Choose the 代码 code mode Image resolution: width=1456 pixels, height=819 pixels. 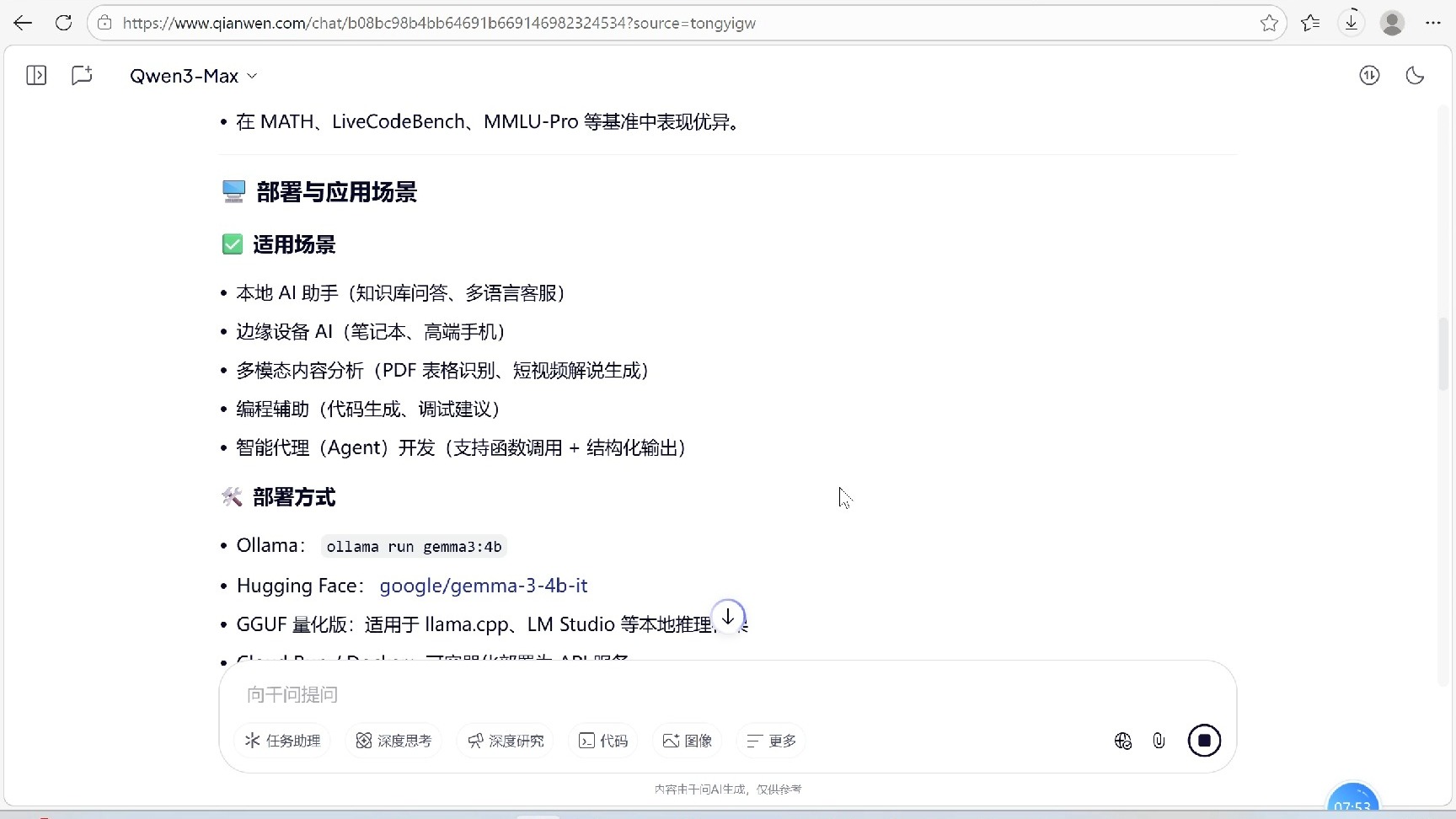(603, 741)
